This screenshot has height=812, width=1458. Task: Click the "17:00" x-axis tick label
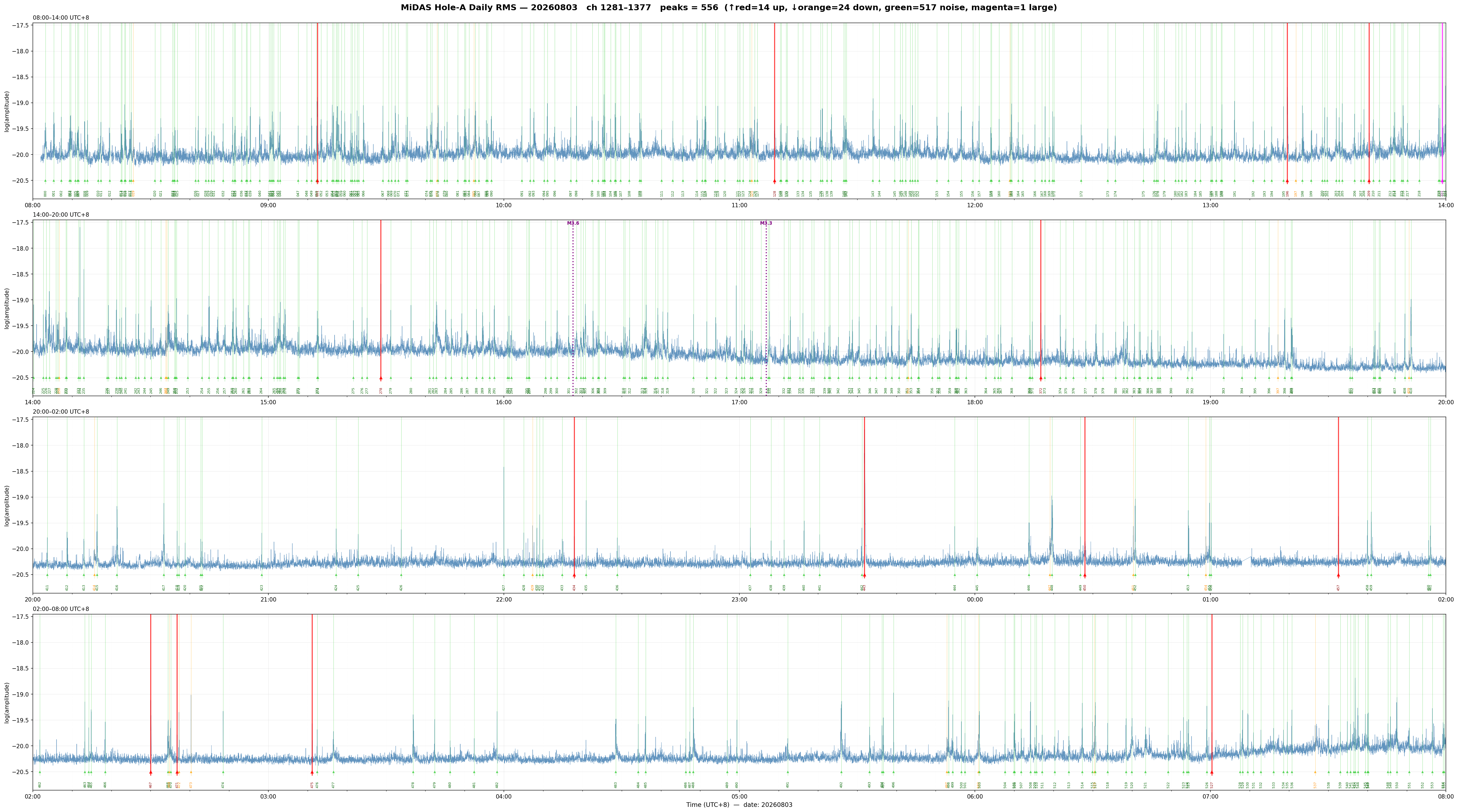[739, 402]
